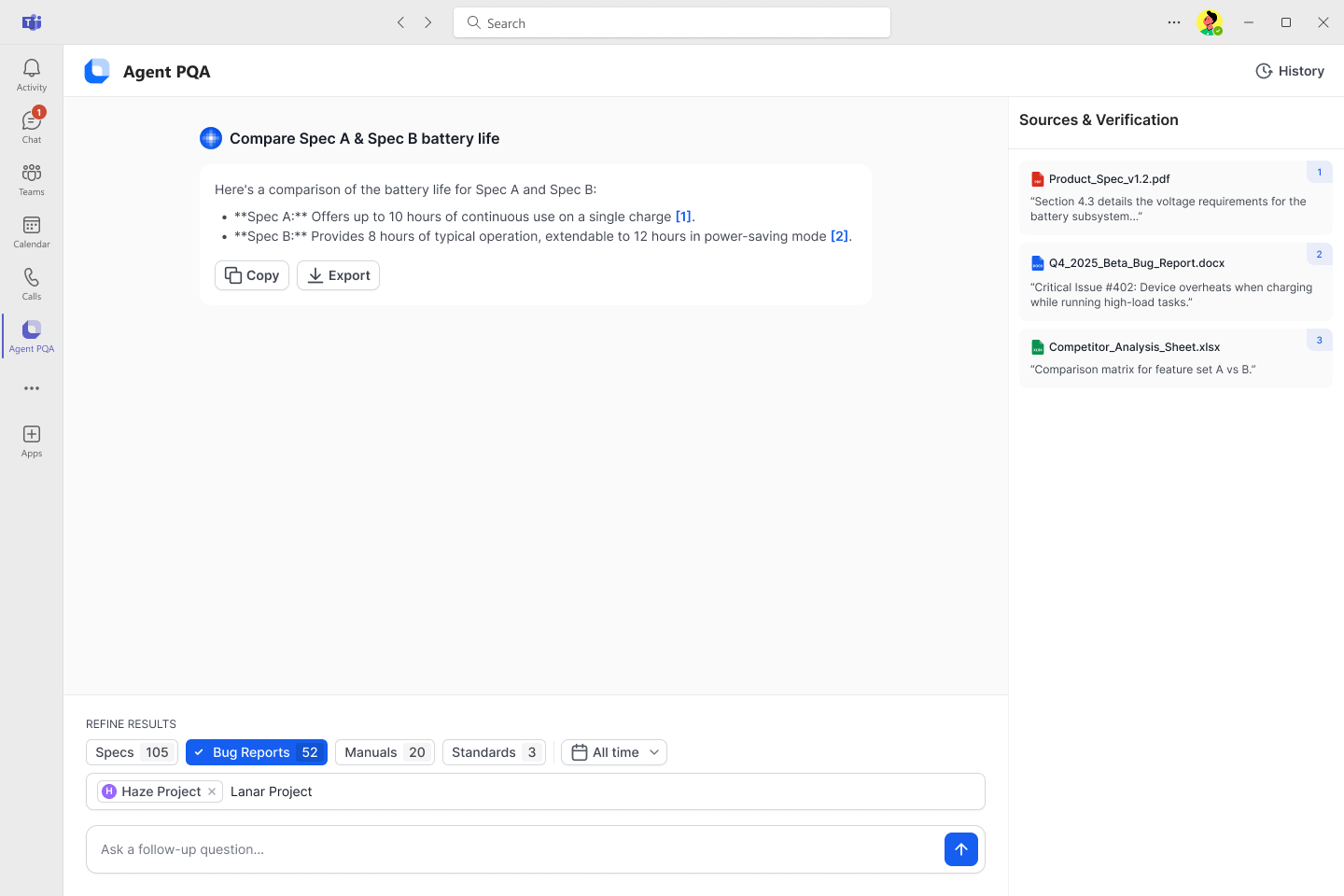Go to Teams in sidebar
The image size is (1344, 896).
point(32,179)
